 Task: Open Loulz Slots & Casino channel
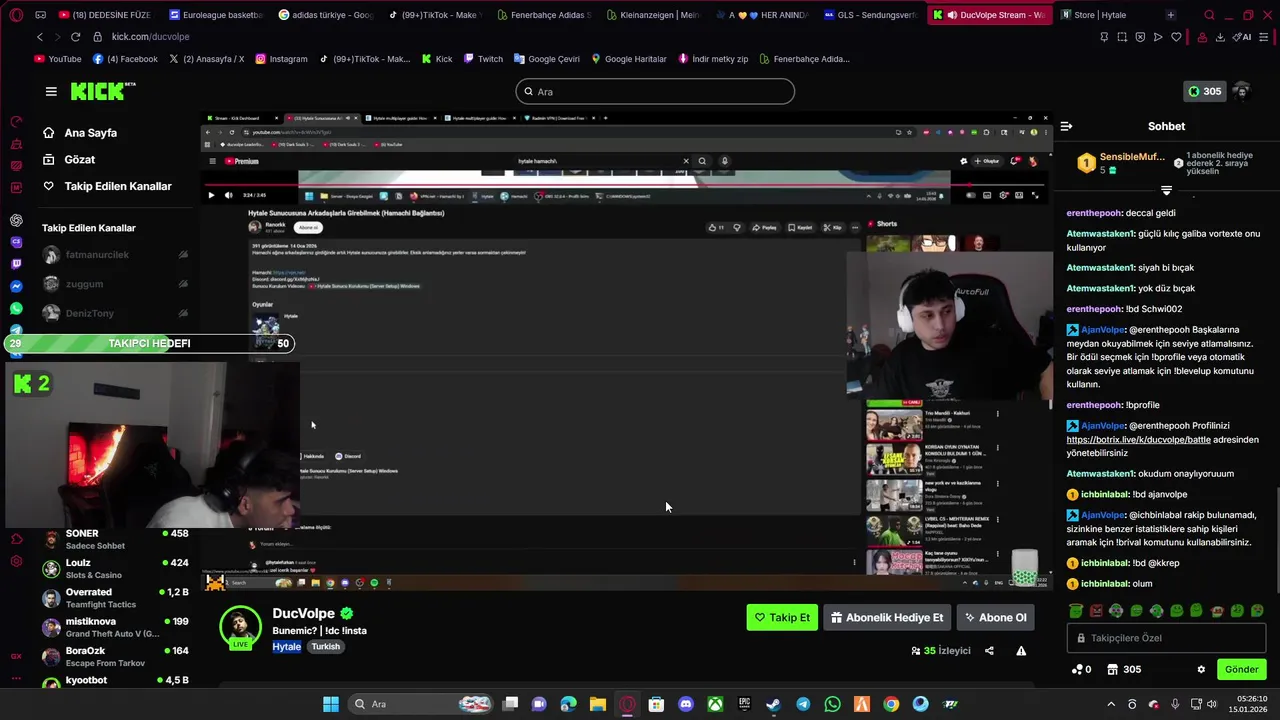pos(115,569)
